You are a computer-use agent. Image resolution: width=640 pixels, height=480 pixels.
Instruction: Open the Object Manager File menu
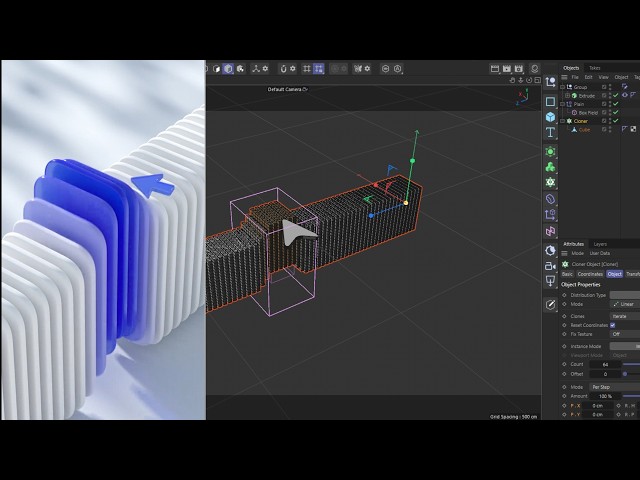(575, 77)
